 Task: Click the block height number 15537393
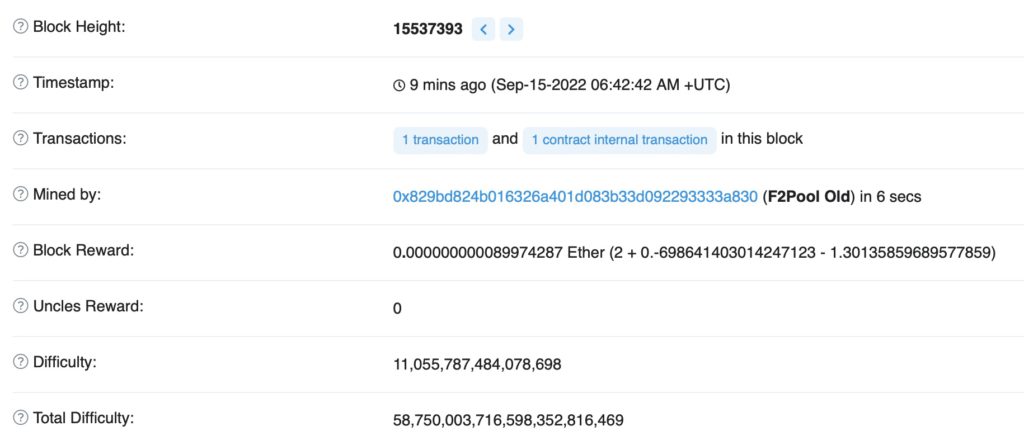click(x=428, y=29)
